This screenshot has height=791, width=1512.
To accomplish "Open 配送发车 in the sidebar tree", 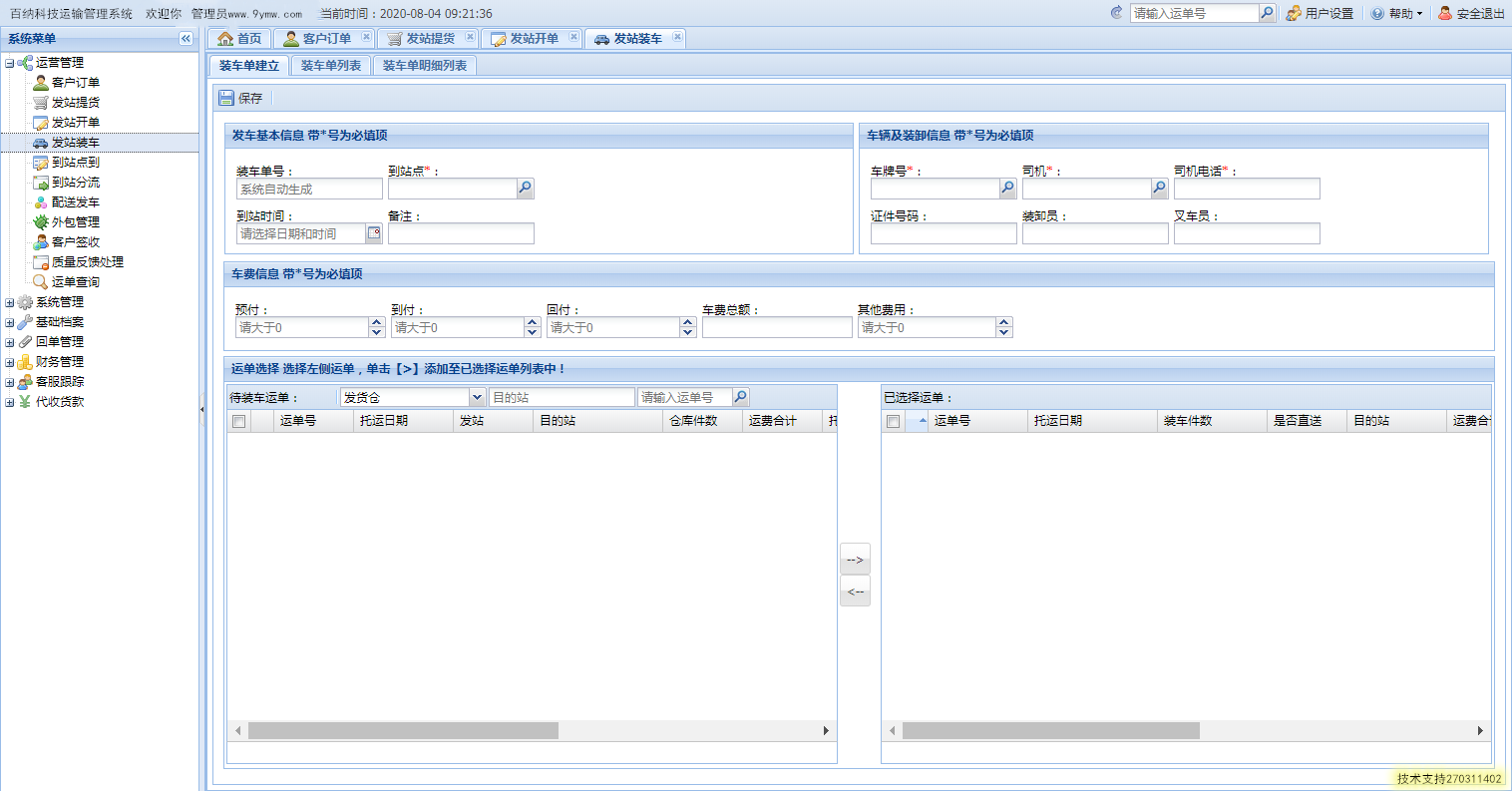I will click(x=75, y=201).
